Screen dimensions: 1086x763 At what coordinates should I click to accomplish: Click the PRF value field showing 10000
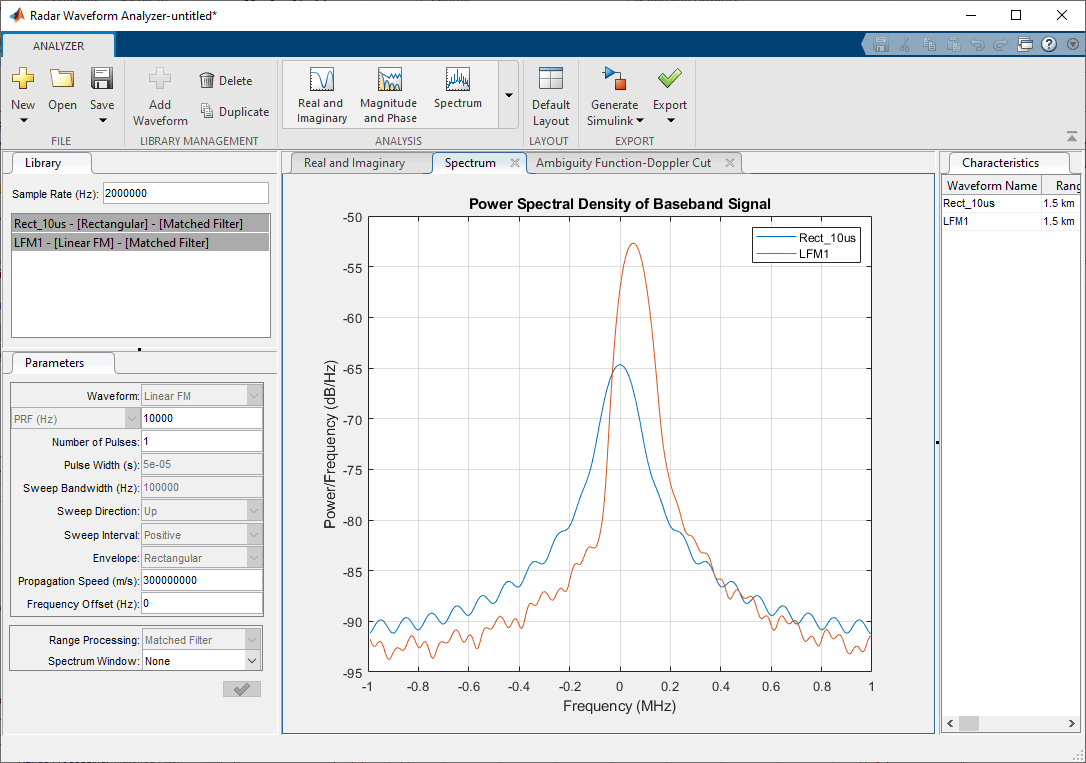tap(202, 418)
